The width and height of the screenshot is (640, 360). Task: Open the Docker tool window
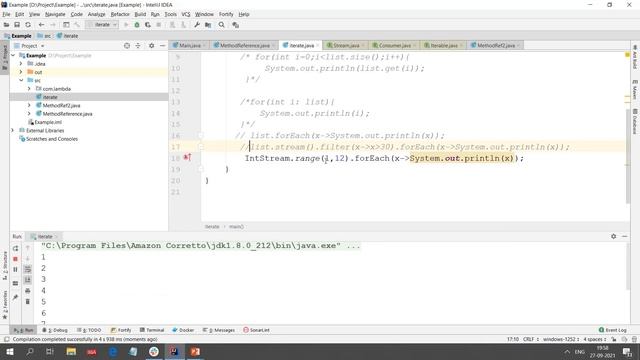183,330
